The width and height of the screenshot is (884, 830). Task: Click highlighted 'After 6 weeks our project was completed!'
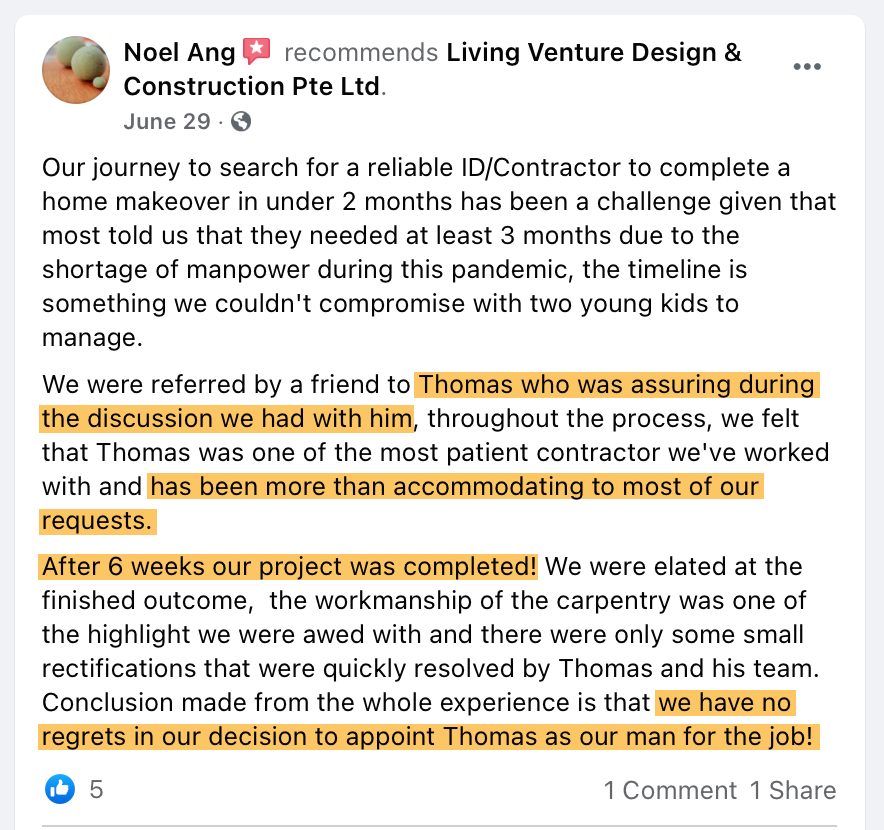[289, 567]
